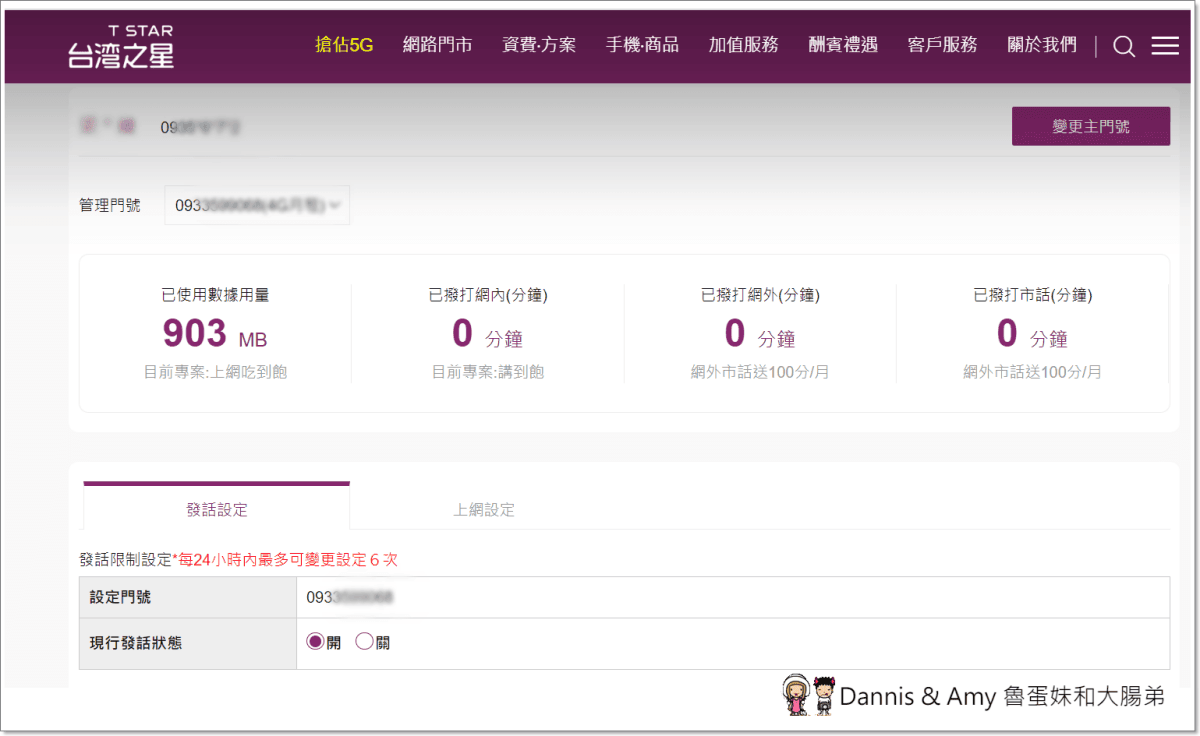Click the red 每24小時內最多可變更設定 notice
Viewport: 1200px width, 736px height.
285,559
